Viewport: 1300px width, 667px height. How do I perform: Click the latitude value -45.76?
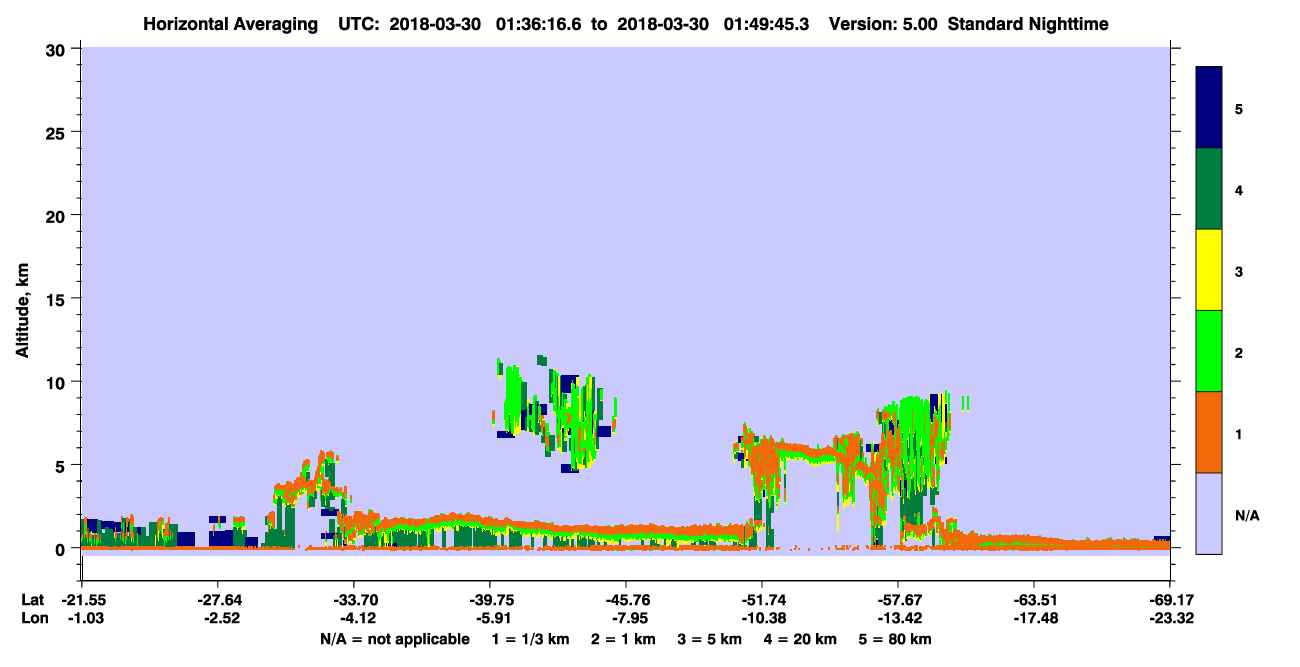tap(626, 600)
